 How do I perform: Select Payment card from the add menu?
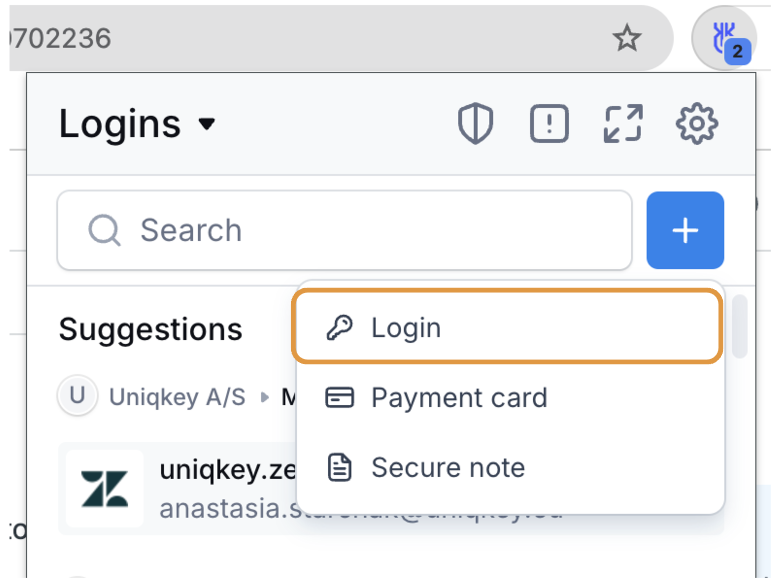click(508, 397)
